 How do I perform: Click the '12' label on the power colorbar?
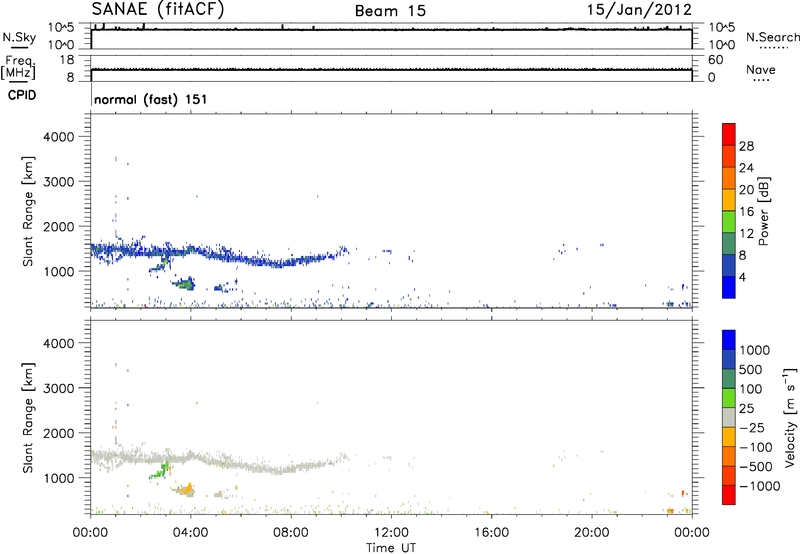point(746,234)
